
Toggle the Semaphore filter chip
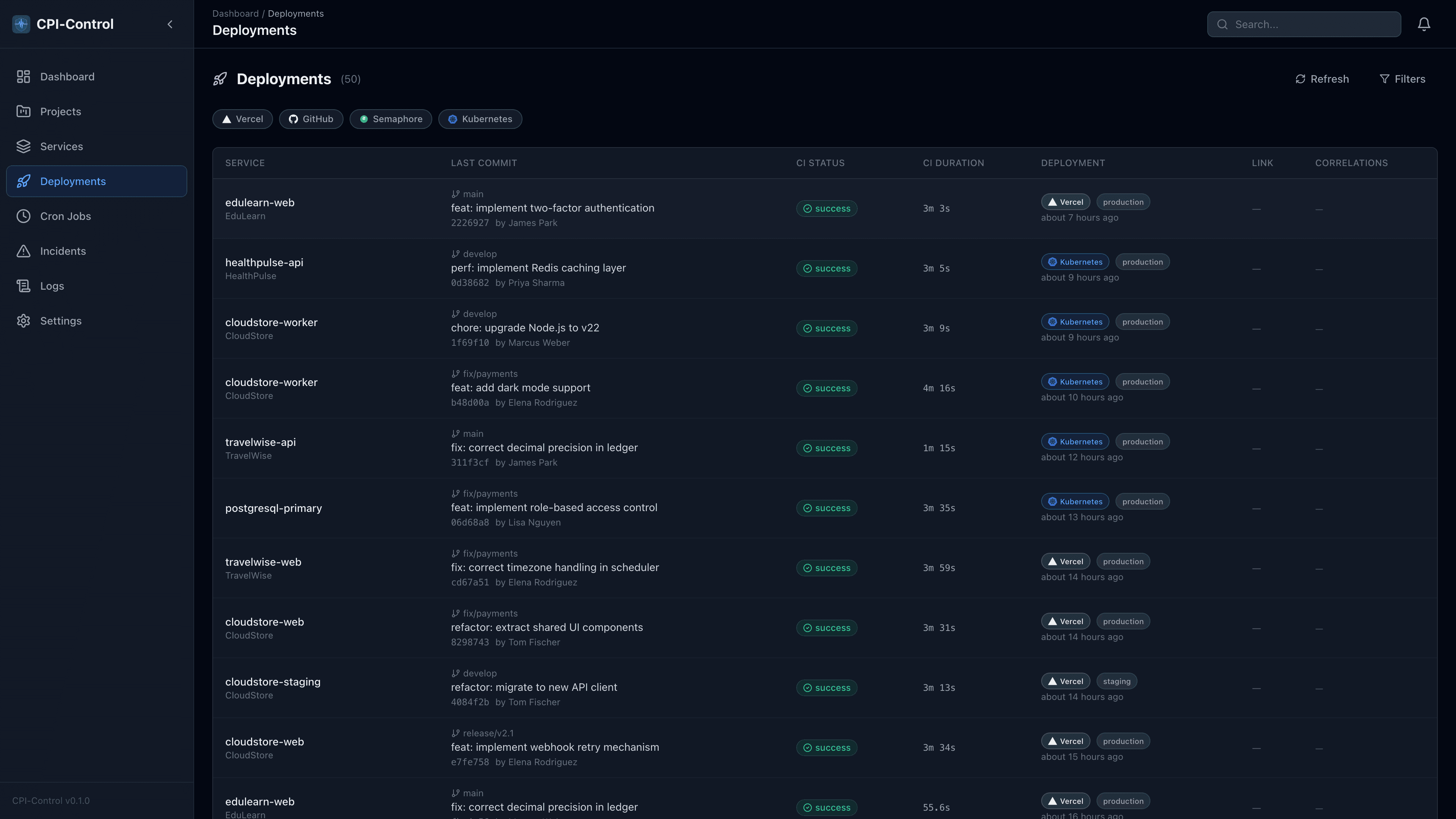pyautogui.click(x=391, y=119)
